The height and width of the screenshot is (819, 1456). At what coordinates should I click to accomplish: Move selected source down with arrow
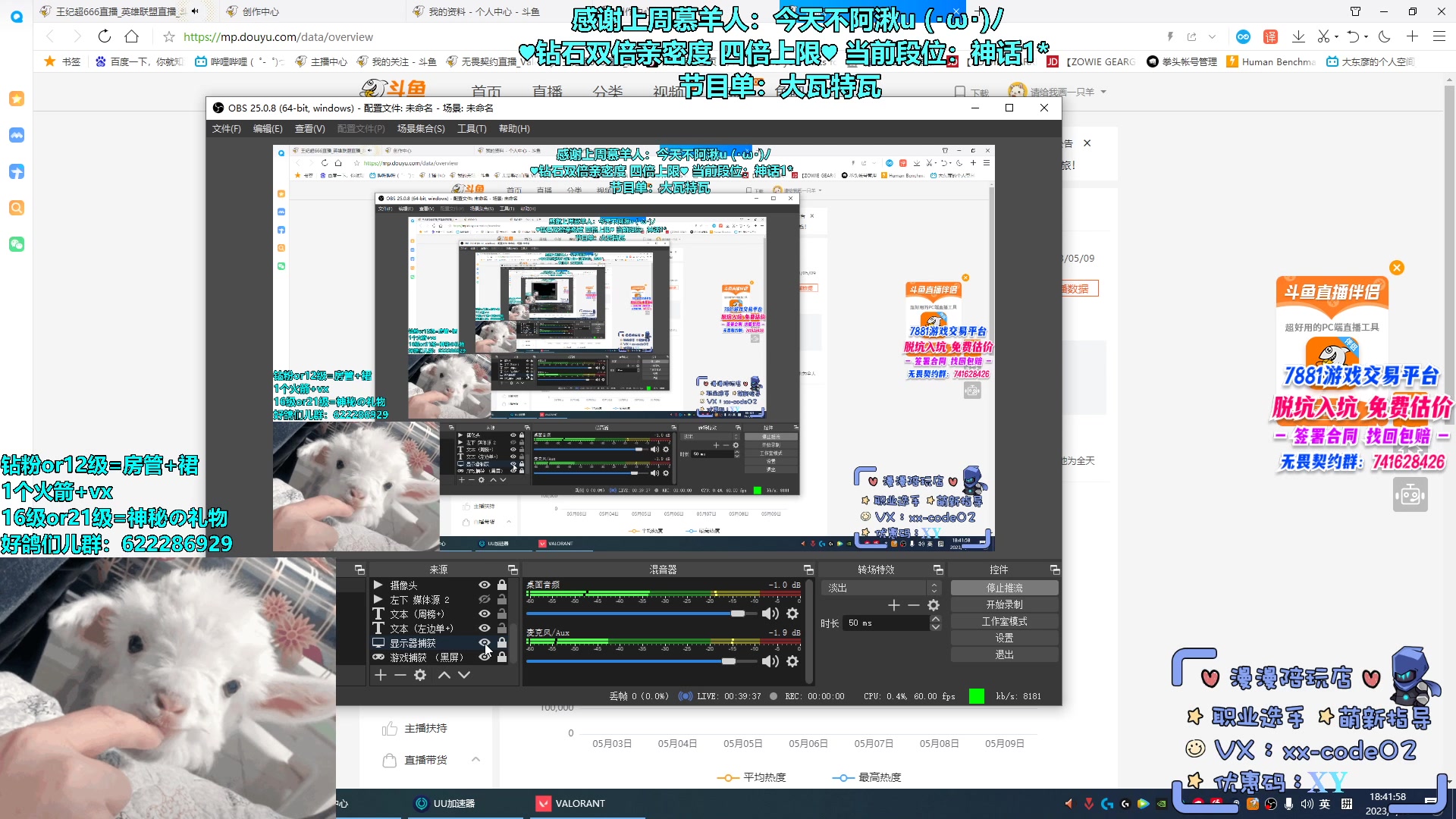point(464,675)
